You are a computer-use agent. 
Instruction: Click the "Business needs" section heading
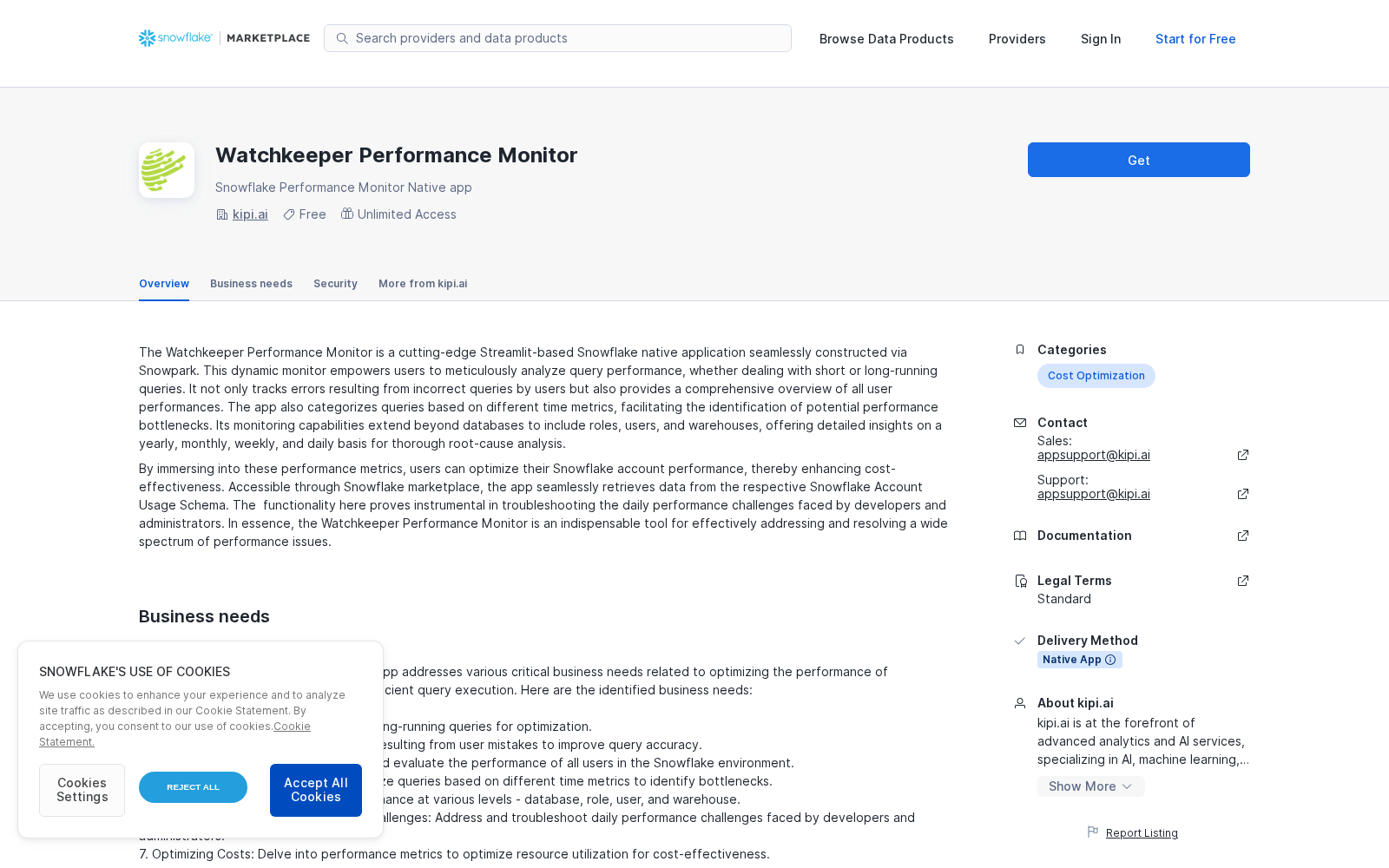[204, 616]
